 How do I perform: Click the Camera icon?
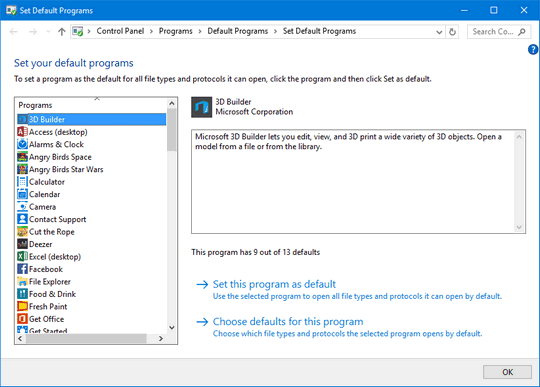(22, 207)
